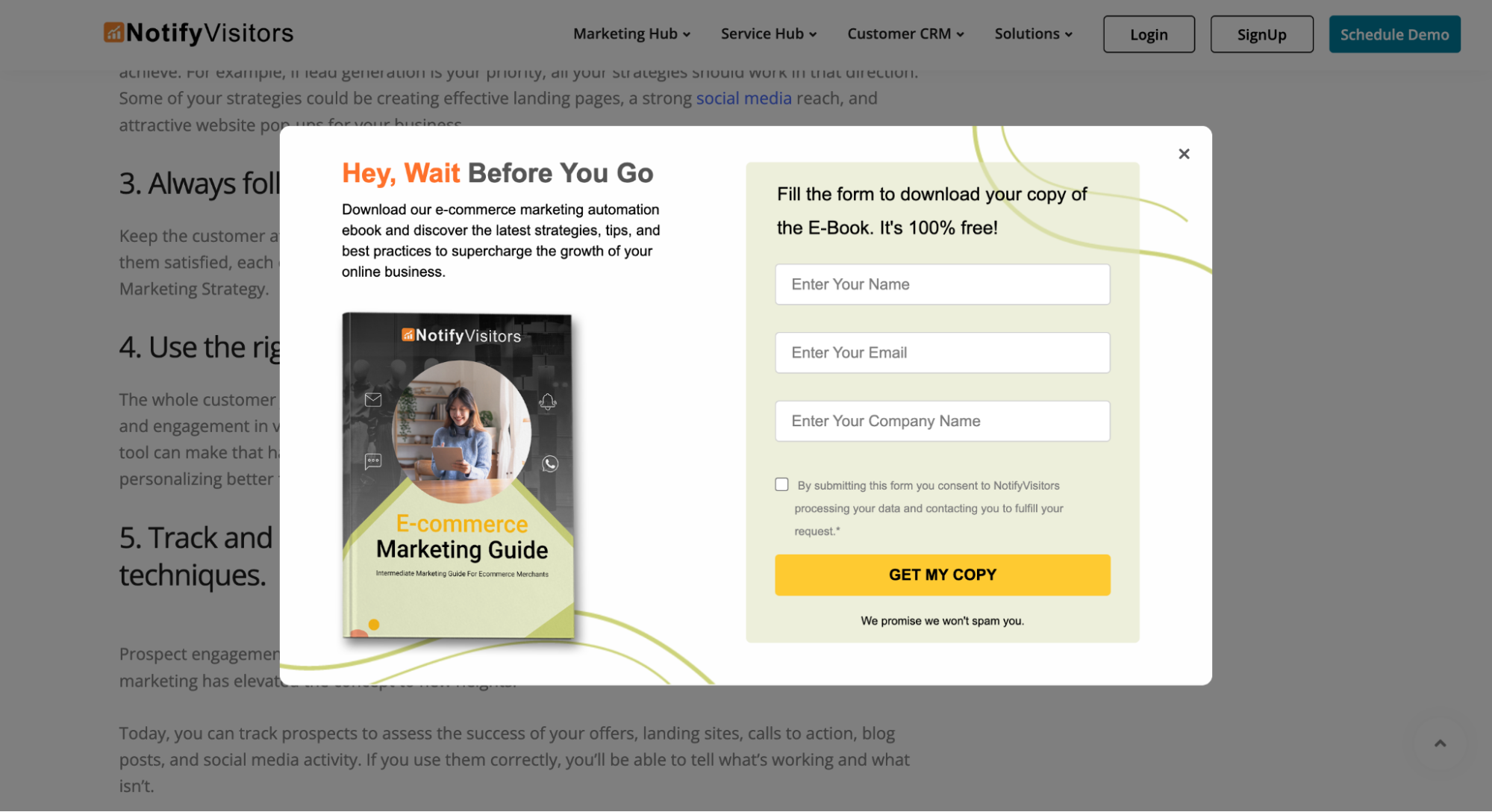Close the ebook popup with X icon
Image resolution: width=1492 pixels, height=812 pixels.
1184,154
